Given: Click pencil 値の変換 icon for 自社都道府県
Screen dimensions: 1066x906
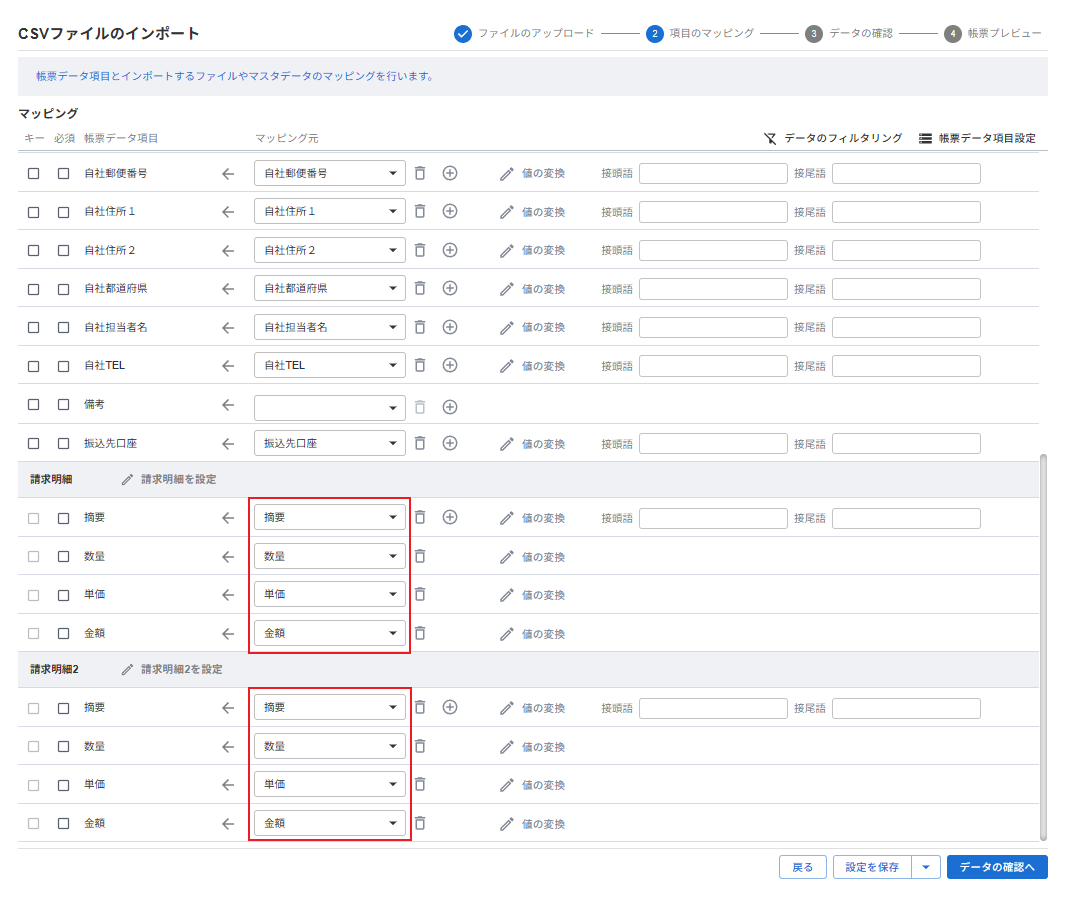Looking at the screenshot, I should click(x=506, y=288).
